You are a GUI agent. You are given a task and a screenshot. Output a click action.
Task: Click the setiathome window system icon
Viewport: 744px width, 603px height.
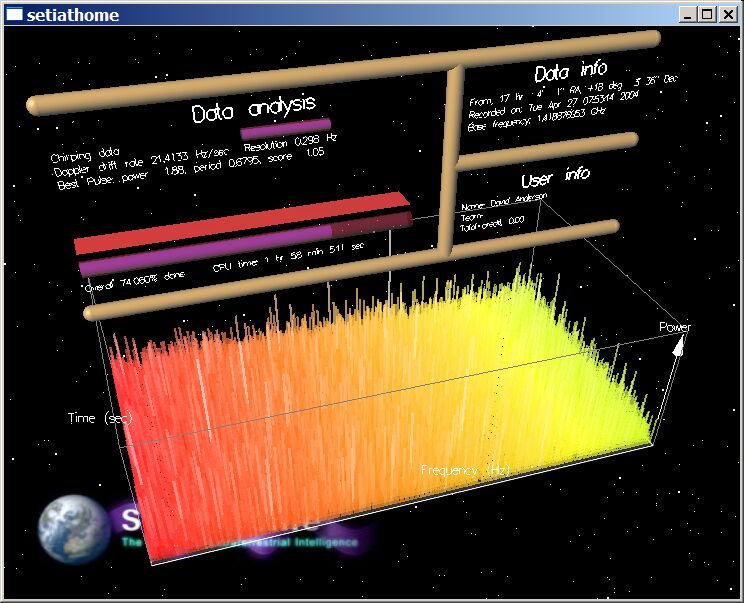pyautogui.click(x=14, y=14)
